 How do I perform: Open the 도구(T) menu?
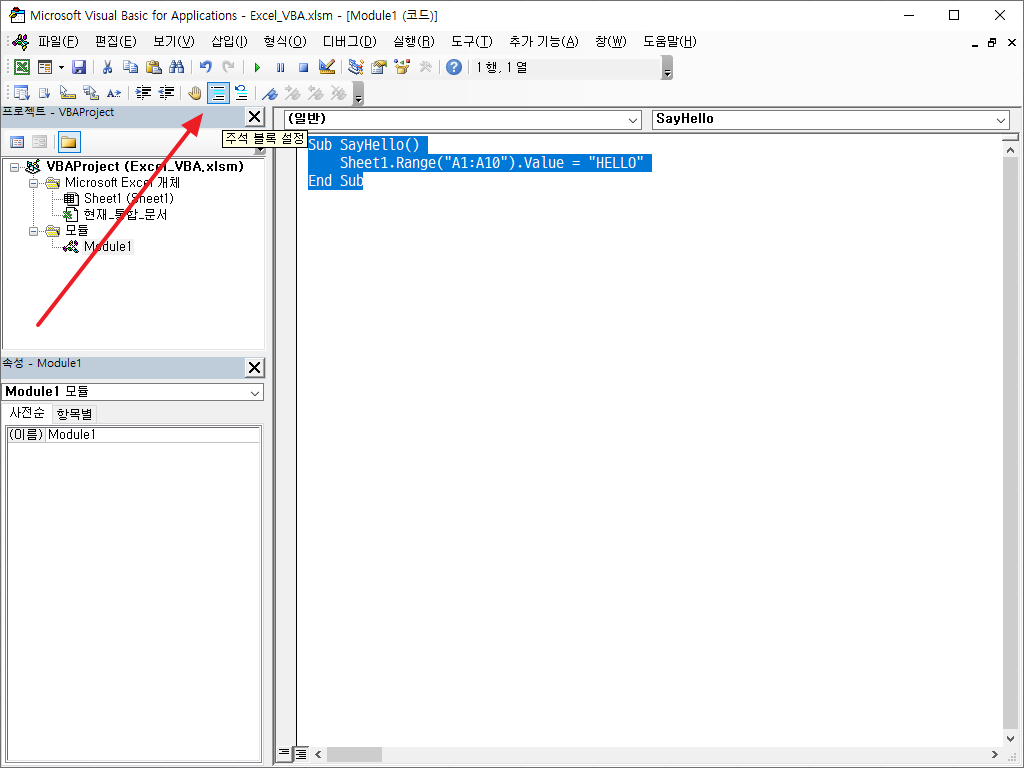click(472, 42)
